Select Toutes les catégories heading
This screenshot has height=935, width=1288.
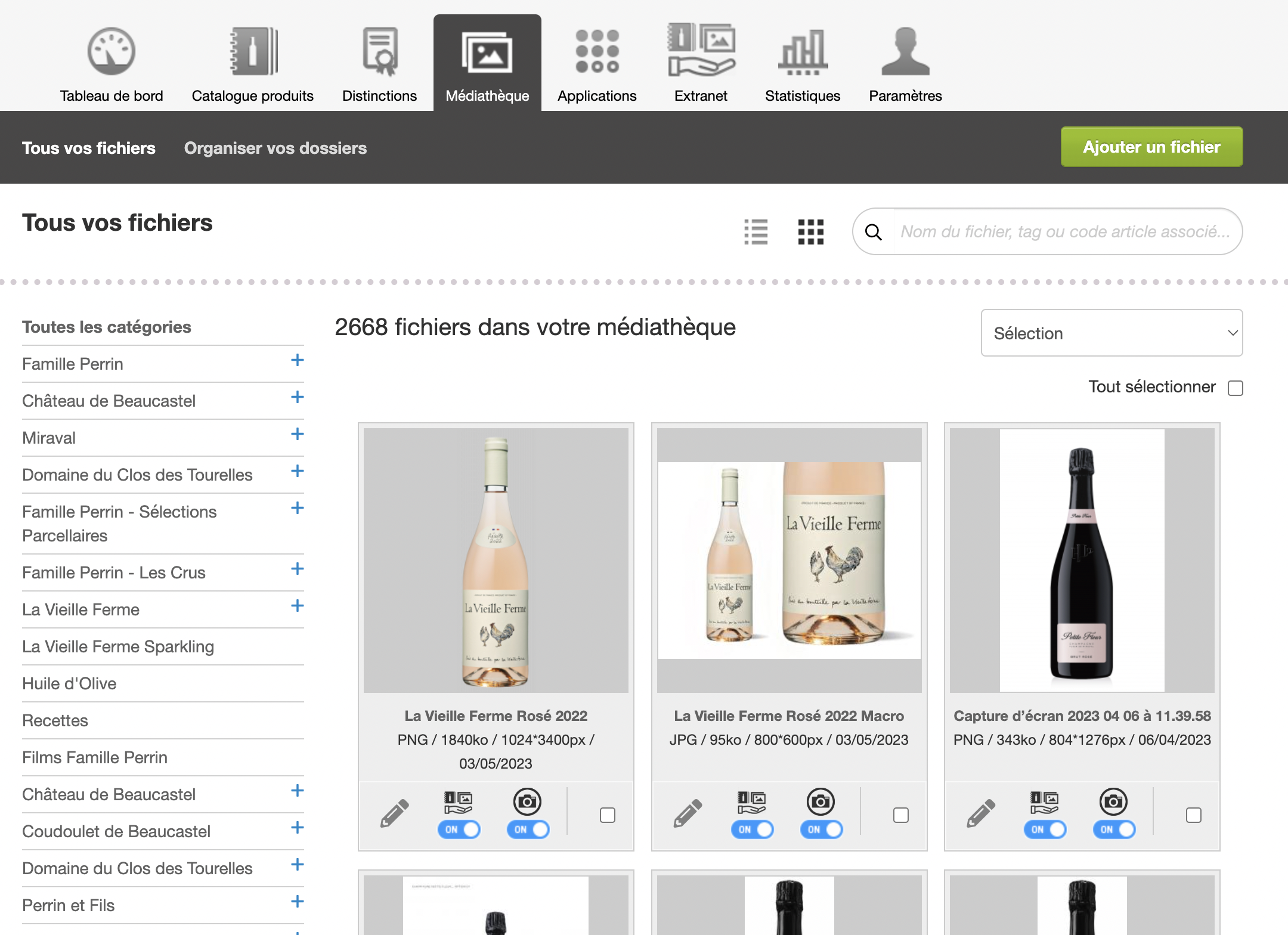point(107,327)
